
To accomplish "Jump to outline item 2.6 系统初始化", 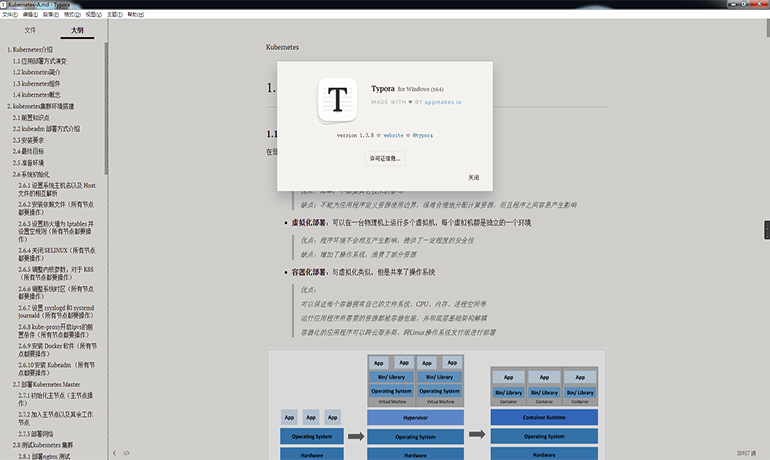I will (31, 174).
